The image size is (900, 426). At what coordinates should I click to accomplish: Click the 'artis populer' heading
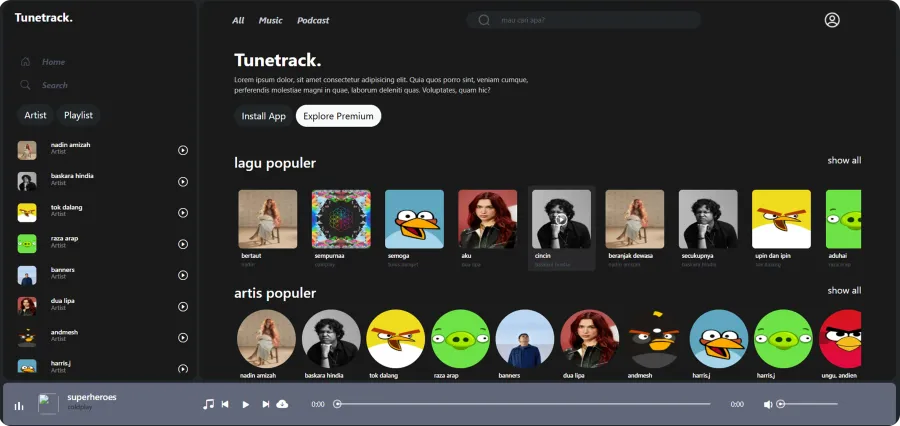[275, 293]
